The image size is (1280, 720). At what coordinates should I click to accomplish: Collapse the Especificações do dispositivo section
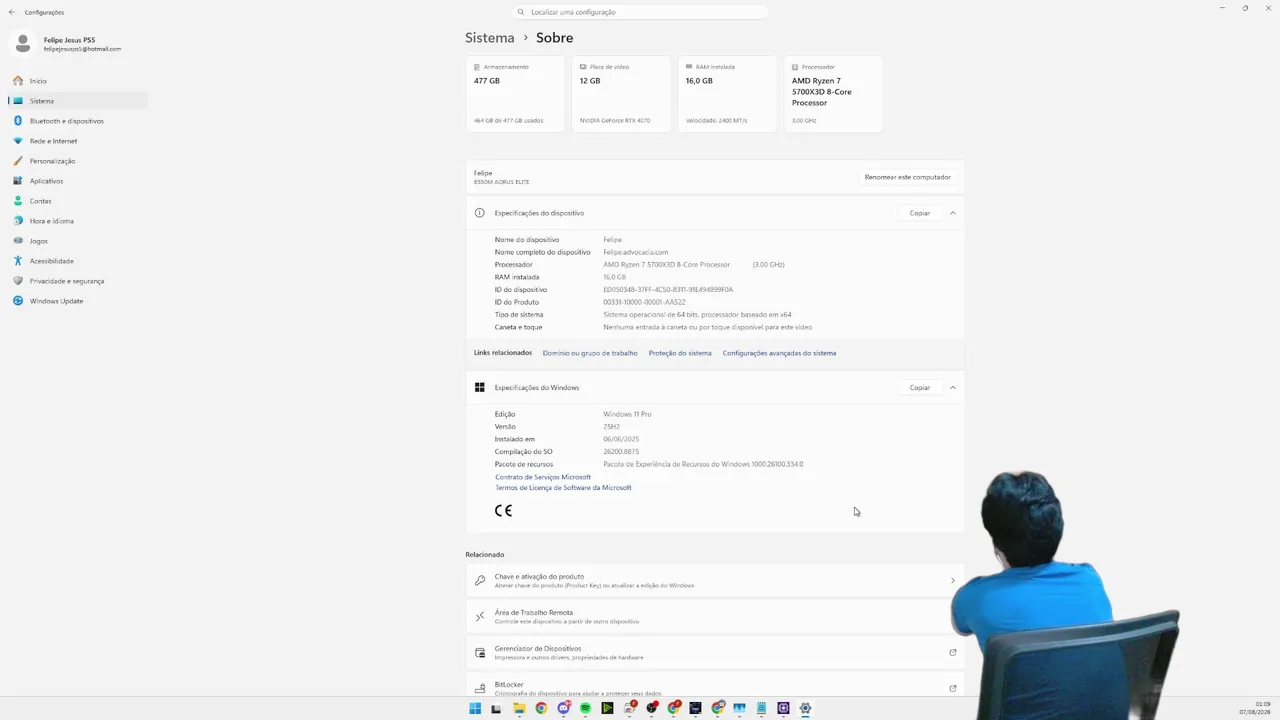[x=953, y=213]
